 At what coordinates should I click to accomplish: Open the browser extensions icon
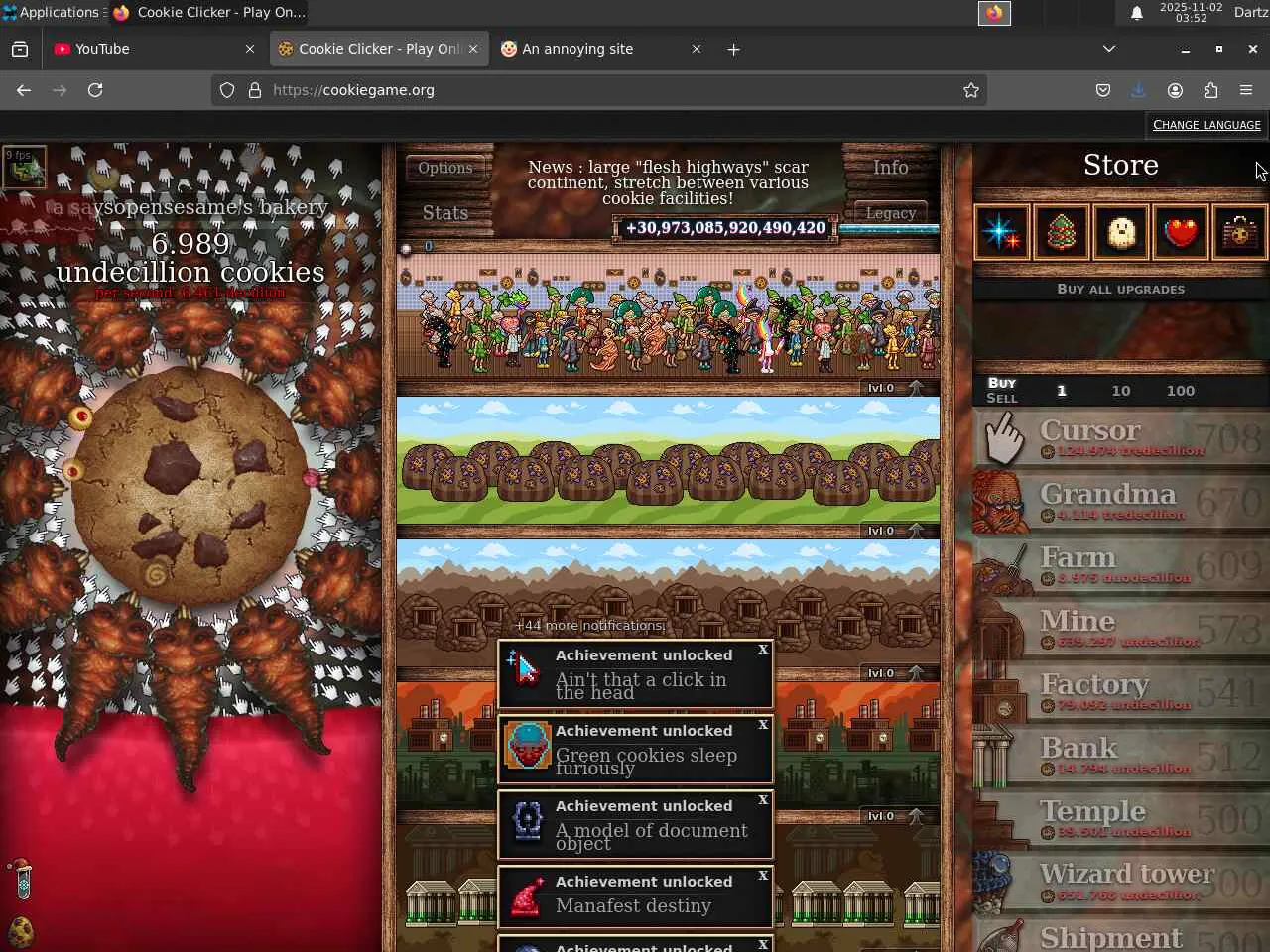pyautogui.click(x=1210, y=90)
